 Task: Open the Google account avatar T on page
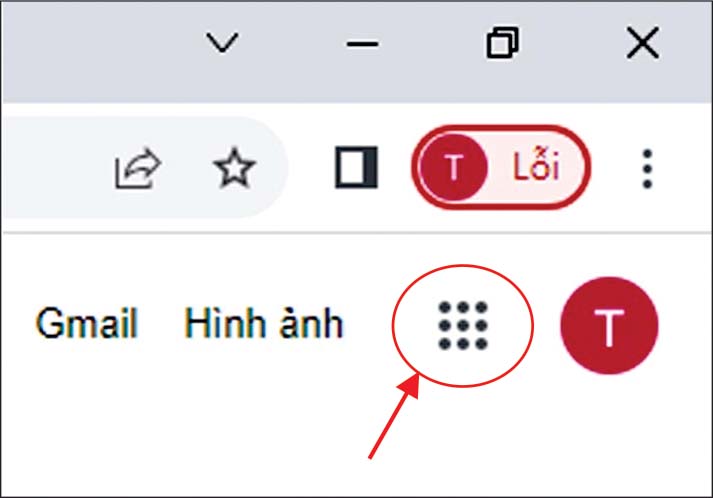(609, 326)
